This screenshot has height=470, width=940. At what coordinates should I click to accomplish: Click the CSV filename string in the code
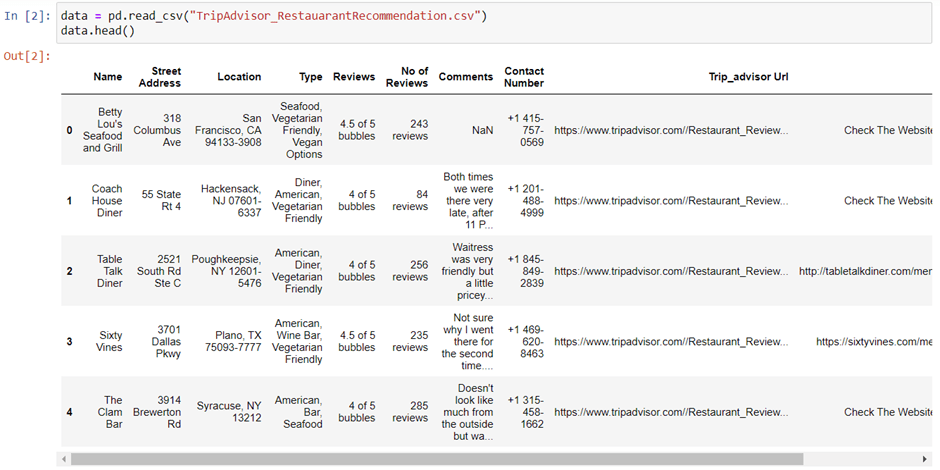[x=336, y=16]
